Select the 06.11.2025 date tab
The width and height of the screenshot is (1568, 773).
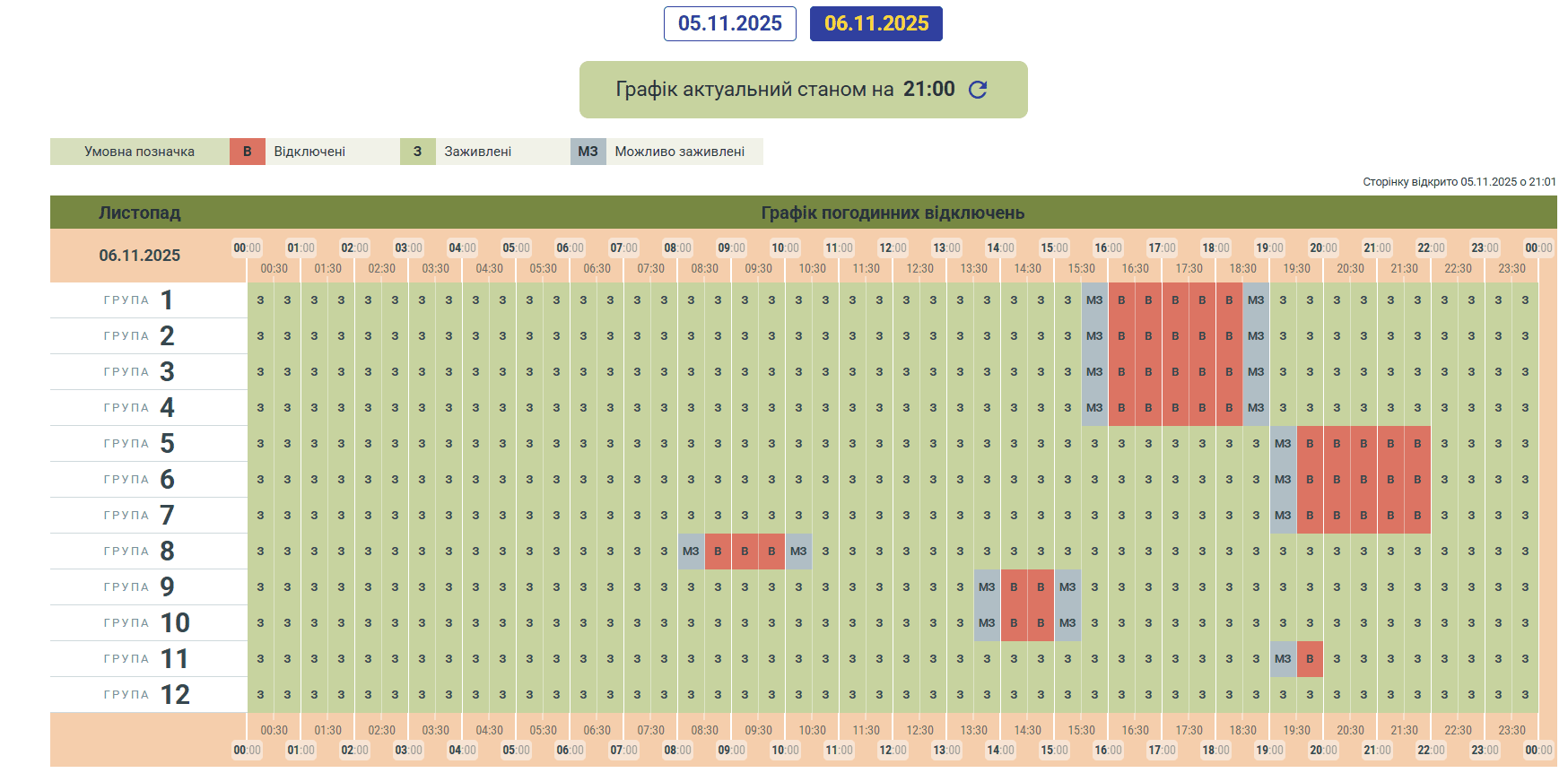[875, 23]
